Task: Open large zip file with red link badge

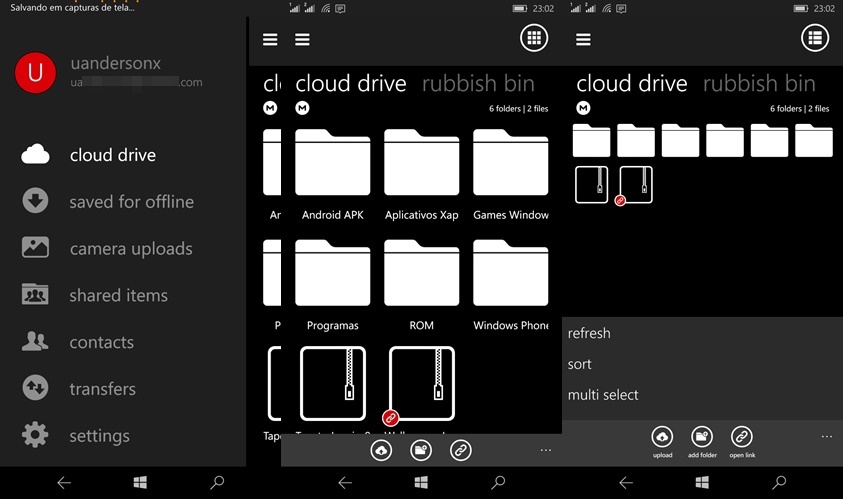Action: coord(422,384)
